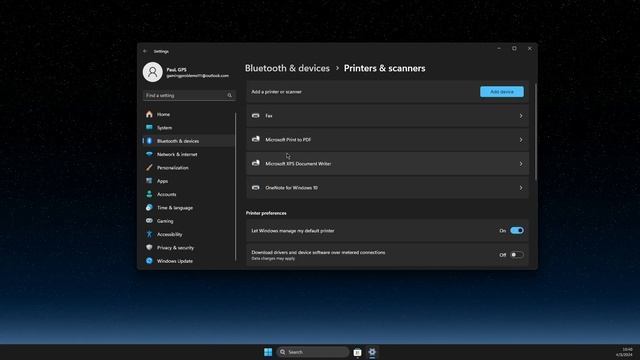Click the account email address text
Viewport: 640px width, 360px height.
coord(198,76)
